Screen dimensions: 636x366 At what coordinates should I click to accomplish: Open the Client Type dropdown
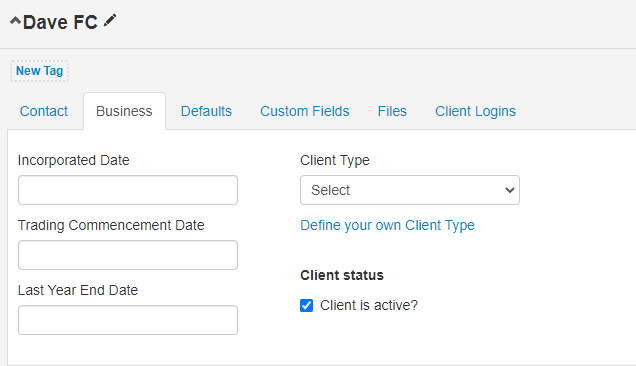410,190
